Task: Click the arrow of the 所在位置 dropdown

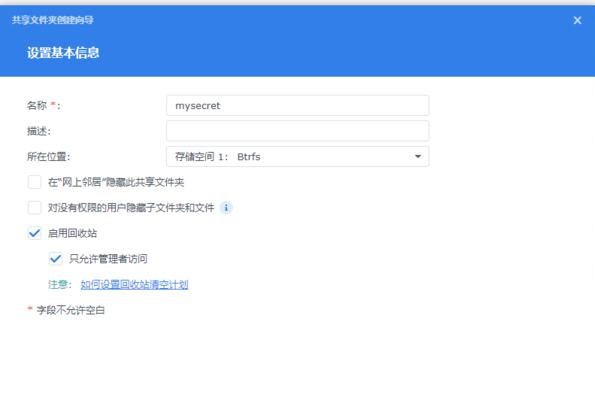Action: 418,156
